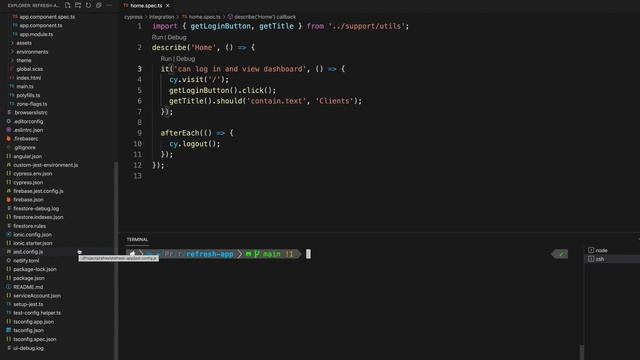This screenshot has height=360, width=640.
Task: Open cypress.env.json file
Action: 33,173
